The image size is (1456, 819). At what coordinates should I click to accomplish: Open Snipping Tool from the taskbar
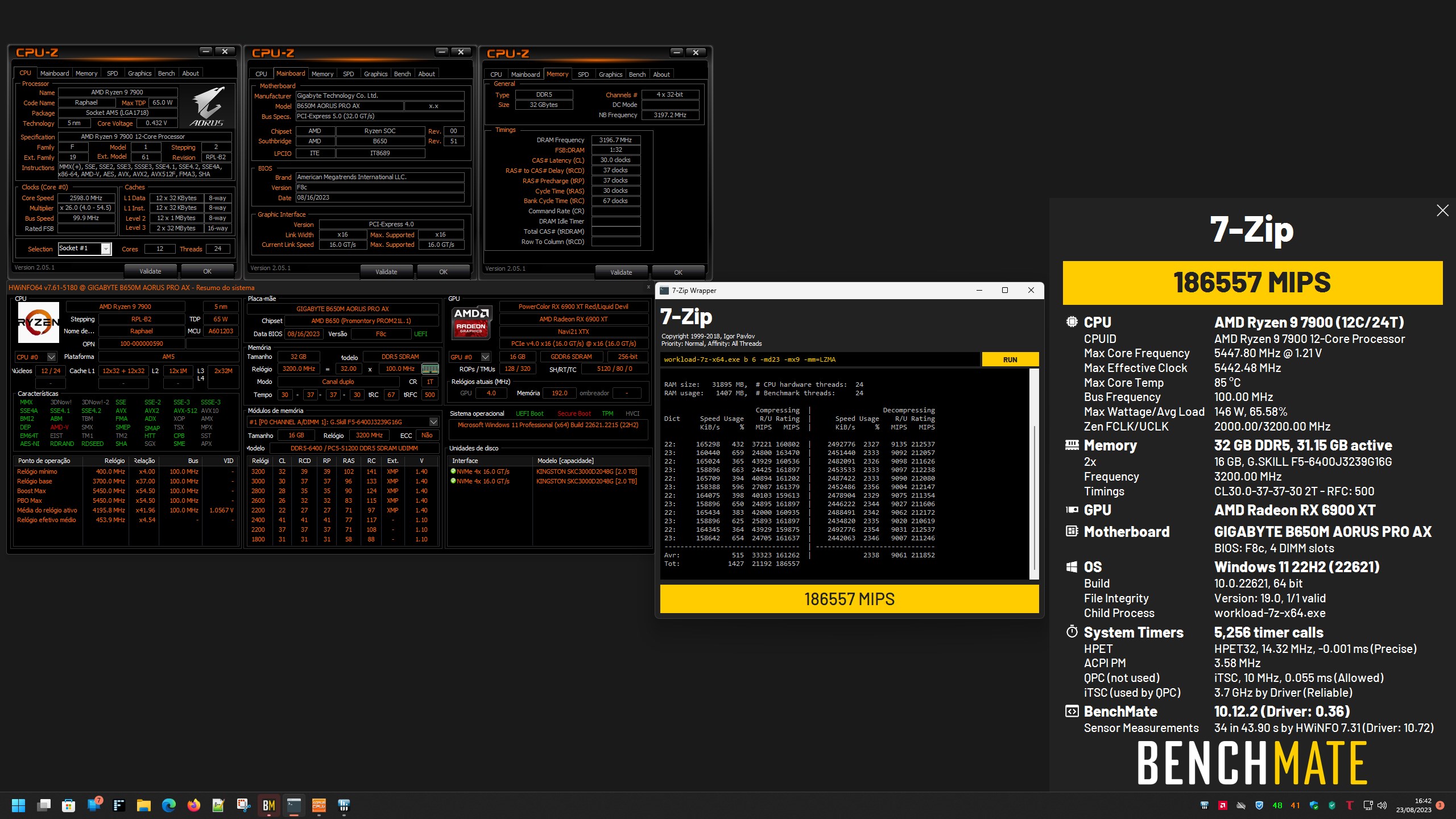(x=243, y=805)
